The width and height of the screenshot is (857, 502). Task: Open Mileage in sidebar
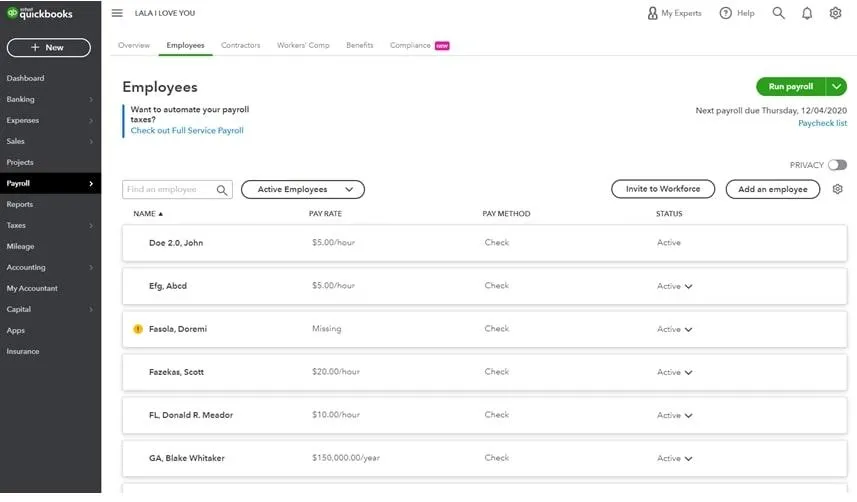(x=20, y=247)
